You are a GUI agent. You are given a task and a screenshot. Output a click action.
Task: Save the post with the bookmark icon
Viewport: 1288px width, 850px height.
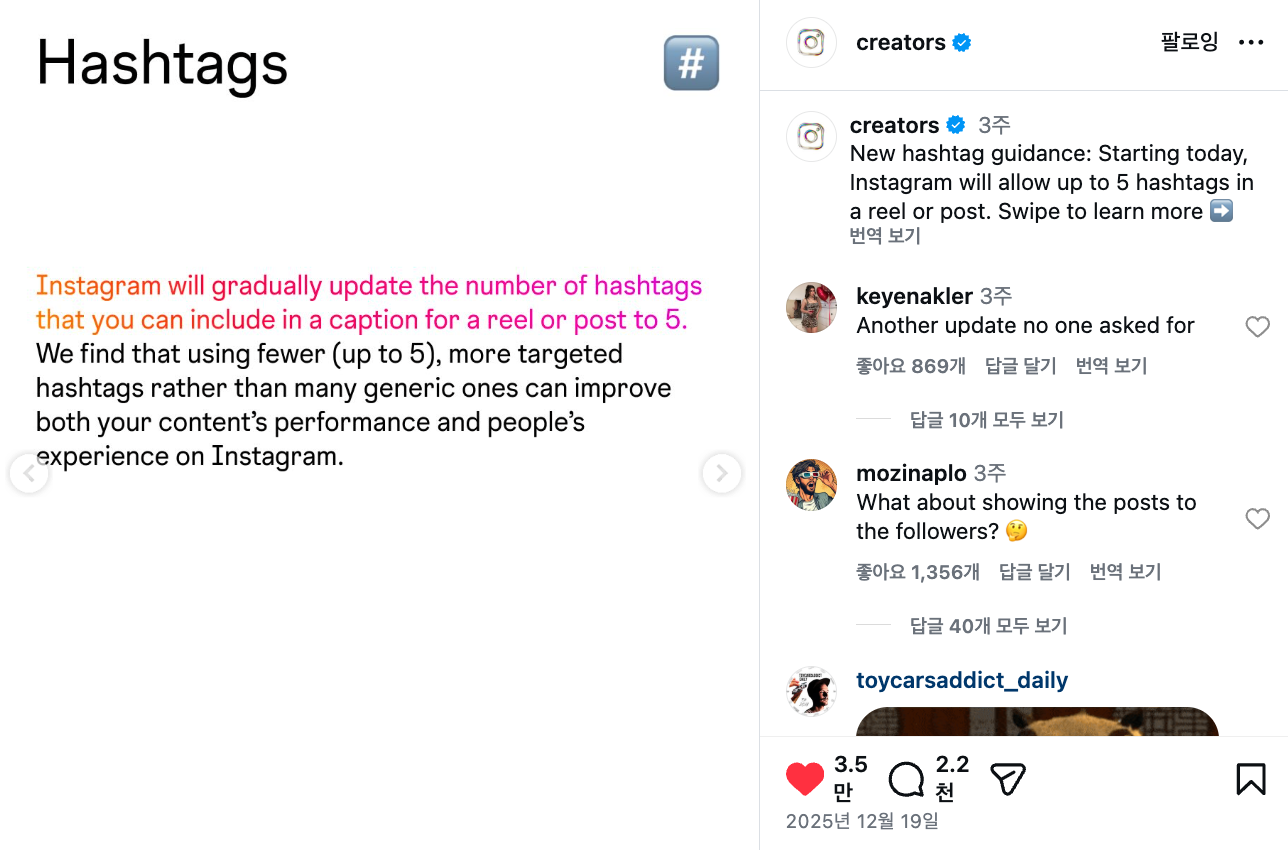click(x=1250, y=778)
